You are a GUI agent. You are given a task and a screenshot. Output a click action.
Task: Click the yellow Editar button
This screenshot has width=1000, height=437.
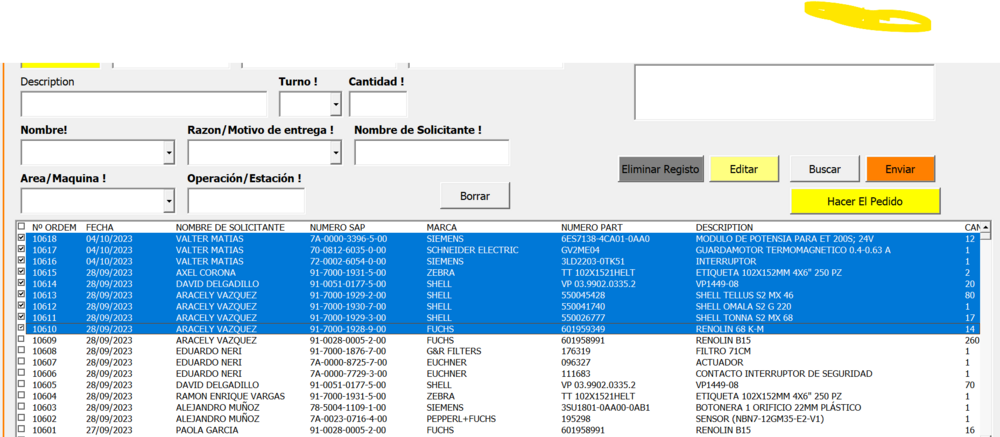coord(744,169)
